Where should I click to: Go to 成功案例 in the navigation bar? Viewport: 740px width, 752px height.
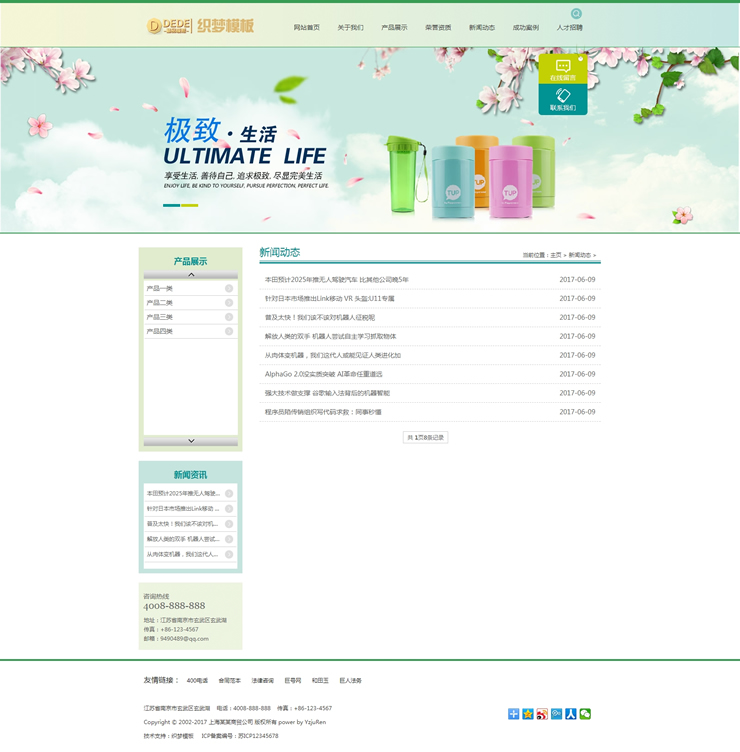(525, 28)
